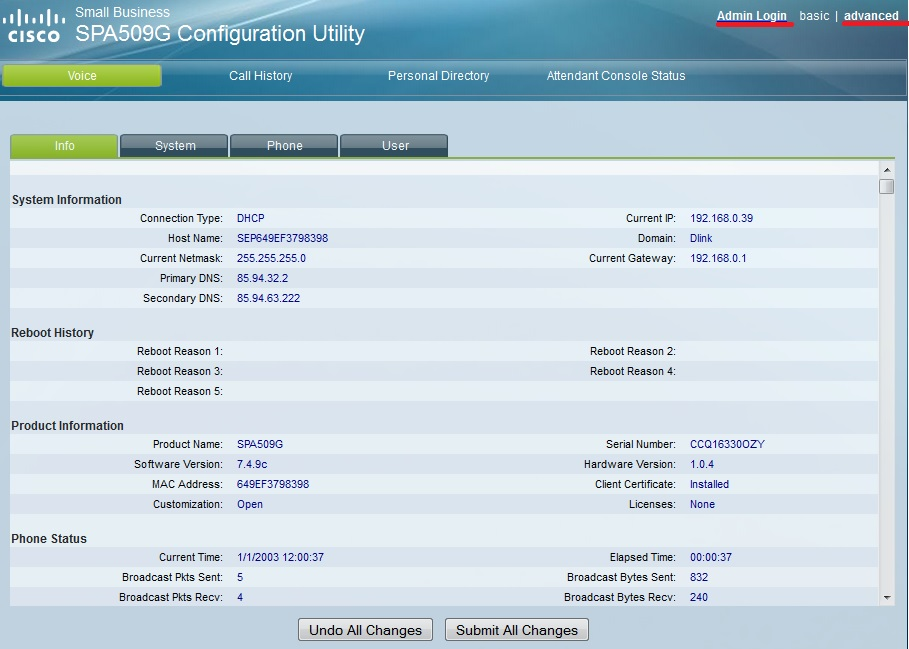909x649 pixels.
Task: Click Hardware Version value 1.0.4
Action: tap(701, 464)
